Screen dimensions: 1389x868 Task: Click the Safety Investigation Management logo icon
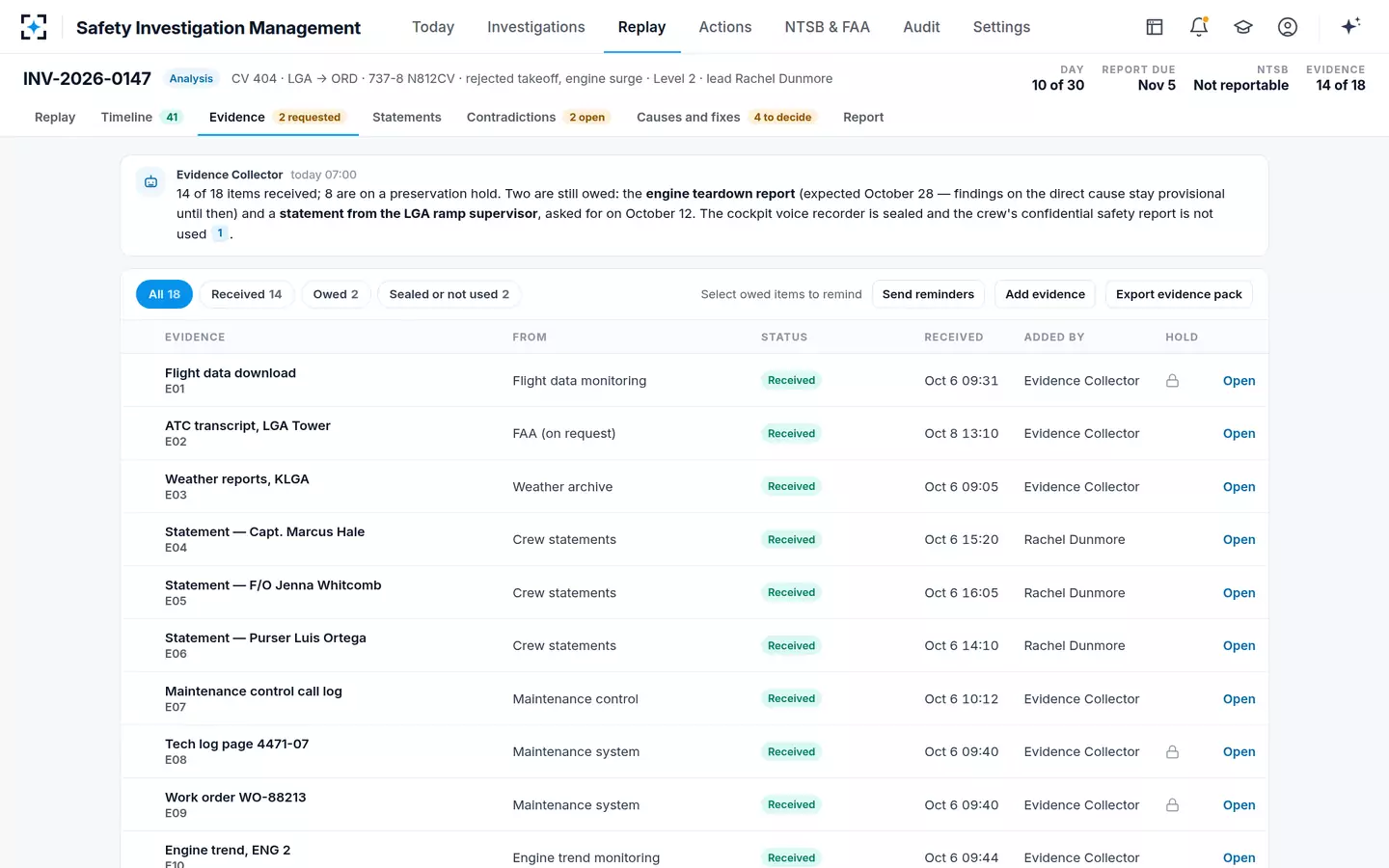(34, 27)
